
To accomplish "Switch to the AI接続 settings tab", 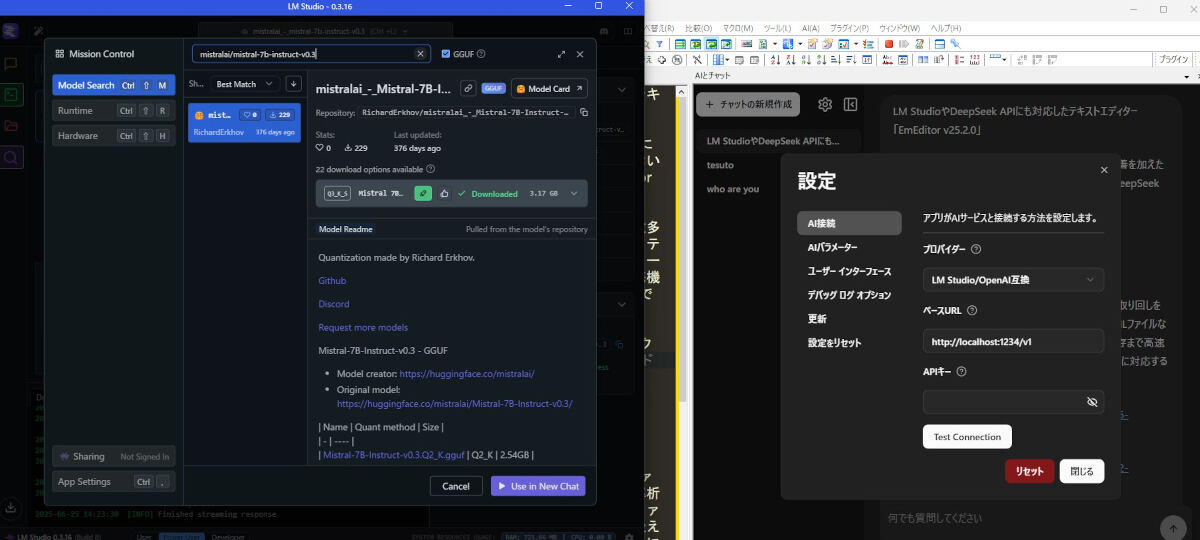I will (849, 223).
